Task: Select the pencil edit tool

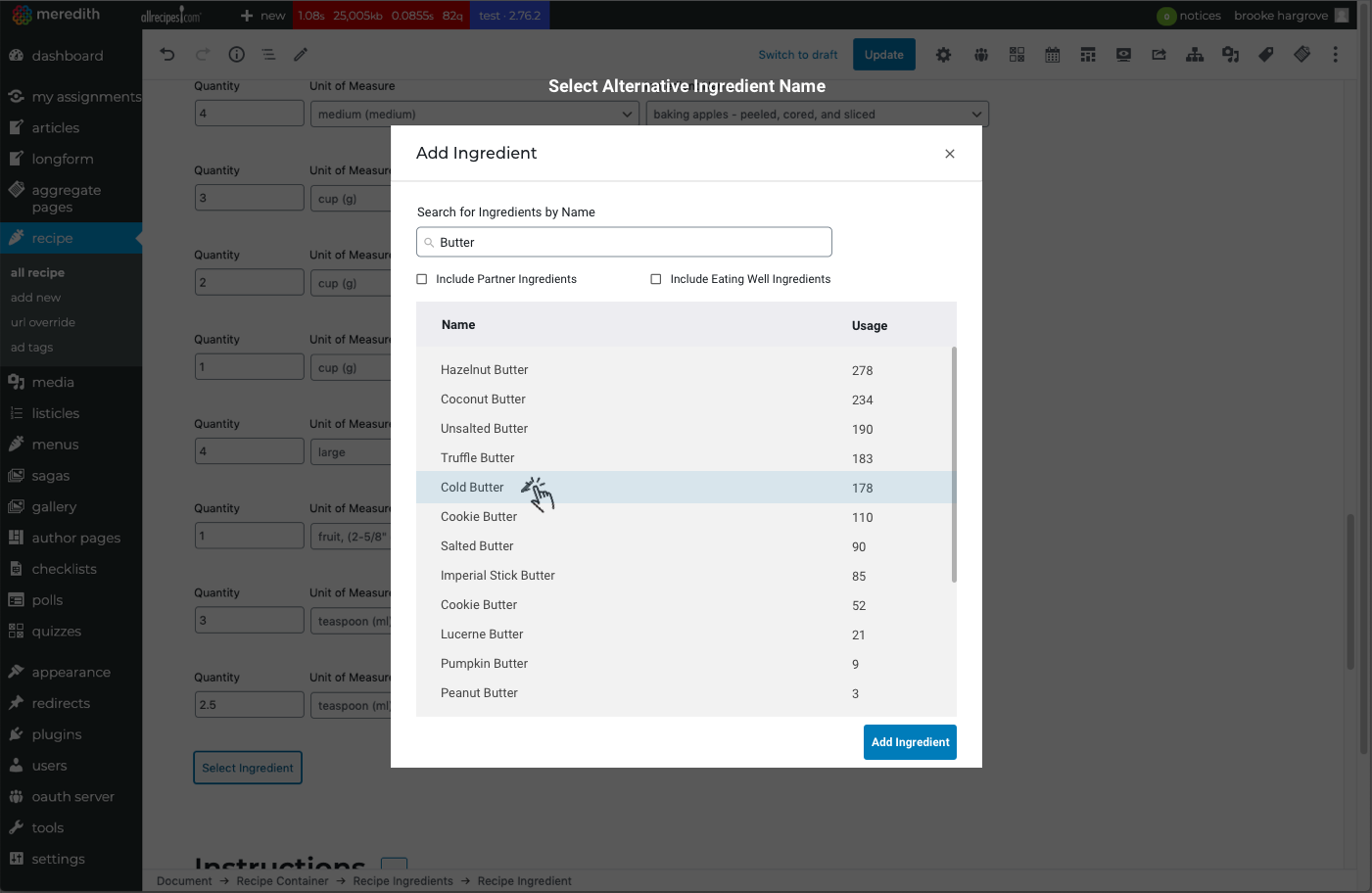Action: [x=301, y=55]
